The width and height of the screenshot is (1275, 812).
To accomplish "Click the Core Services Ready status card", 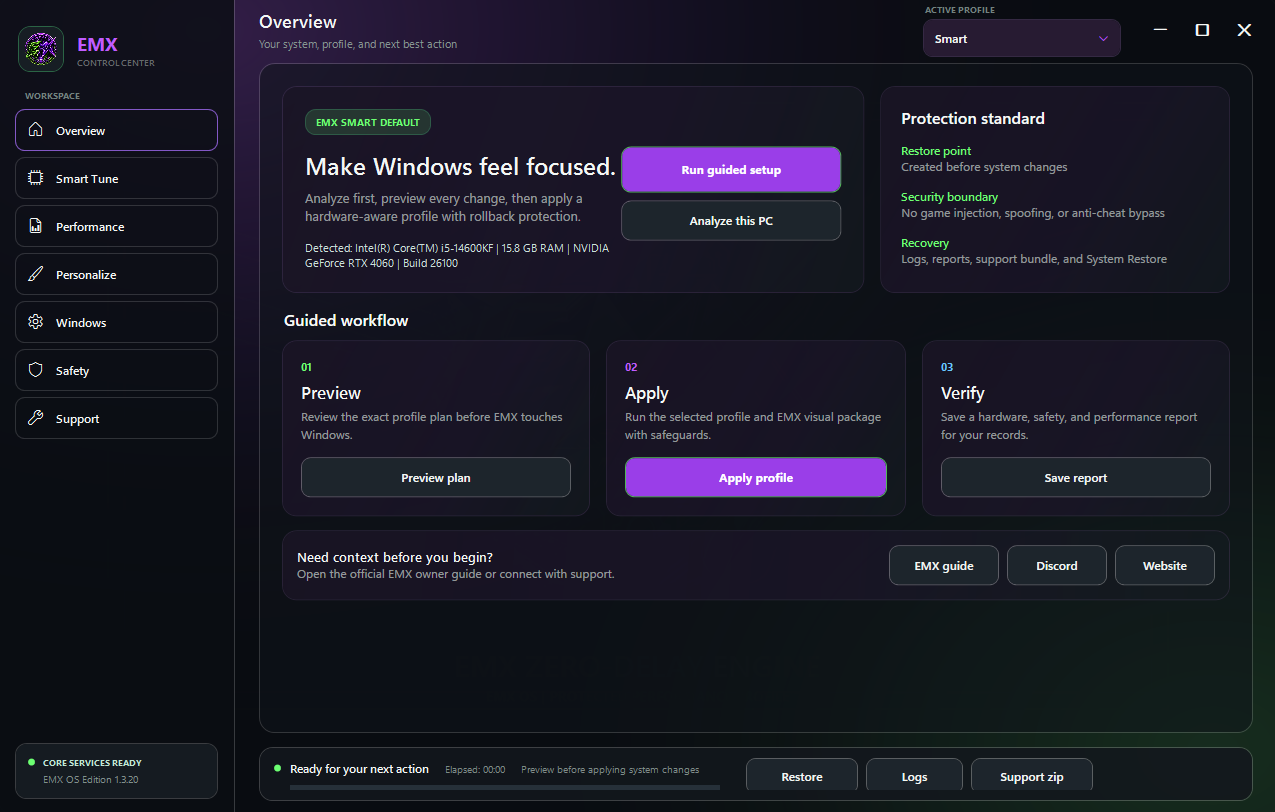I will (x=116, y=771).
